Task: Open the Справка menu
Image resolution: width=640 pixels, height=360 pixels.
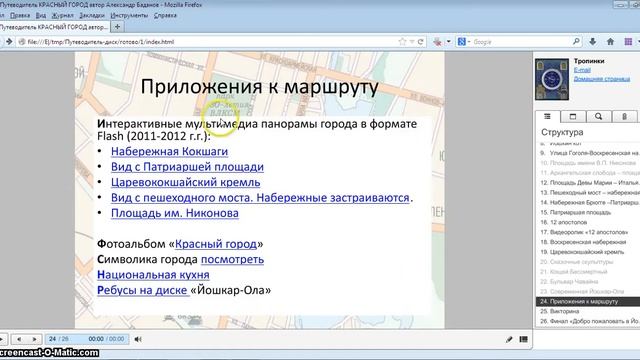Action: tap(165, 16)
